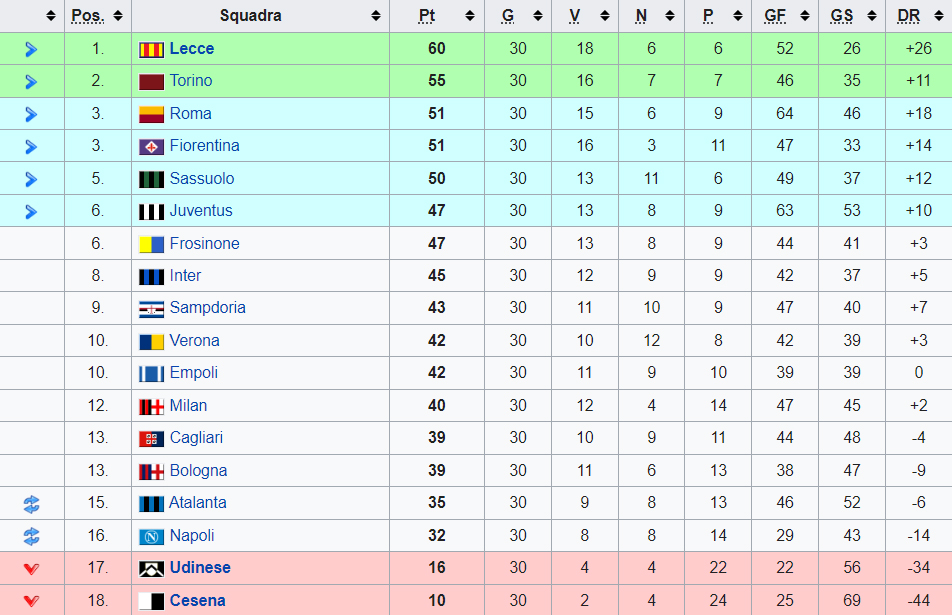Click the Sampdoria flag icon

(151, 310)
